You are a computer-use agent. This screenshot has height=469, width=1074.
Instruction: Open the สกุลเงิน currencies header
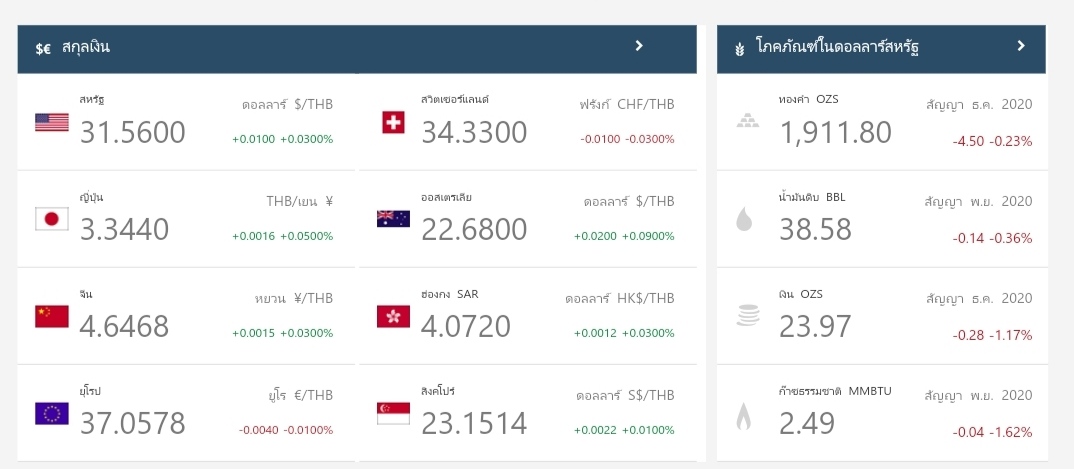[85, 47]
